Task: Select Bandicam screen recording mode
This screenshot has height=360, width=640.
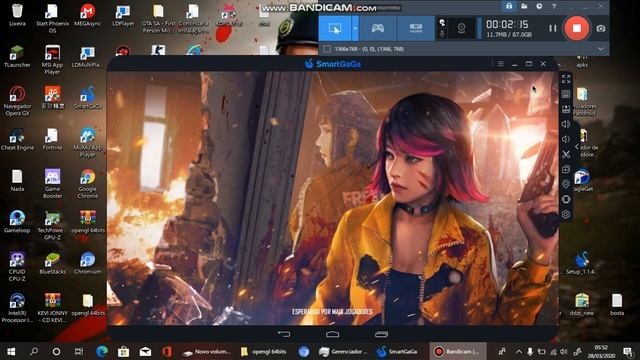Action: click(x=335, y=28)
